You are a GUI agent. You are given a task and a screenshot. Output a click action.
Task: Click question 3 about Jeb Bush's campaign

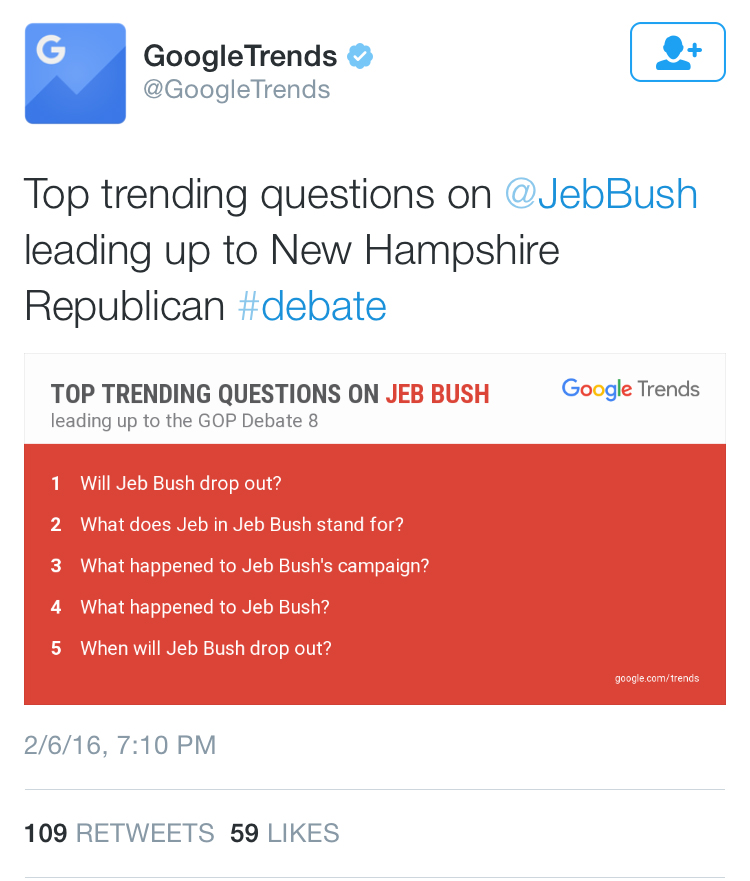pyautogui.click(x=255, y=566)
